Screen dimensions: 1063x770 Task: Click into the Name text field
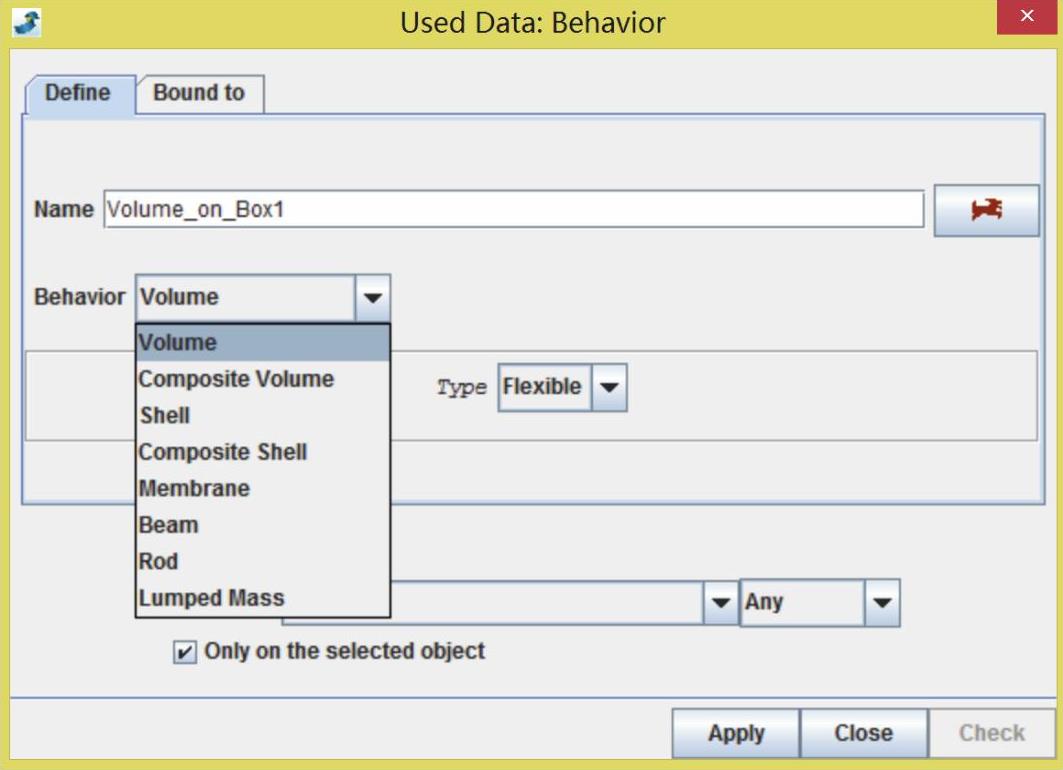click(513, 210)
